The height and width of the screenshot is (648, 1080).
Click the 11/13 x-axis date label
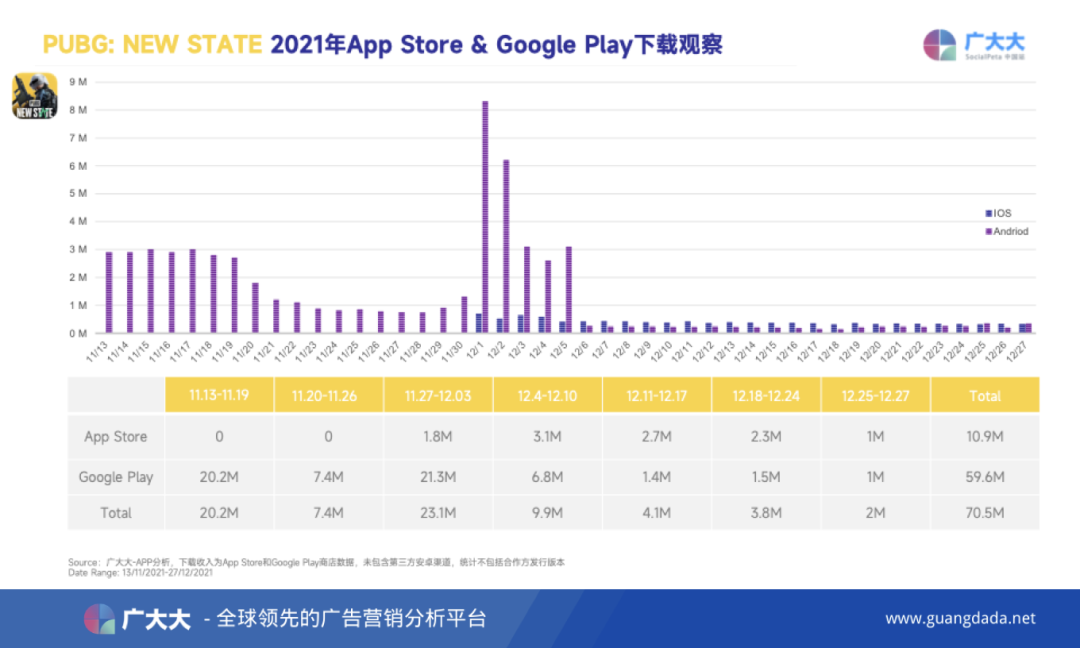click(x=97, y=351)
